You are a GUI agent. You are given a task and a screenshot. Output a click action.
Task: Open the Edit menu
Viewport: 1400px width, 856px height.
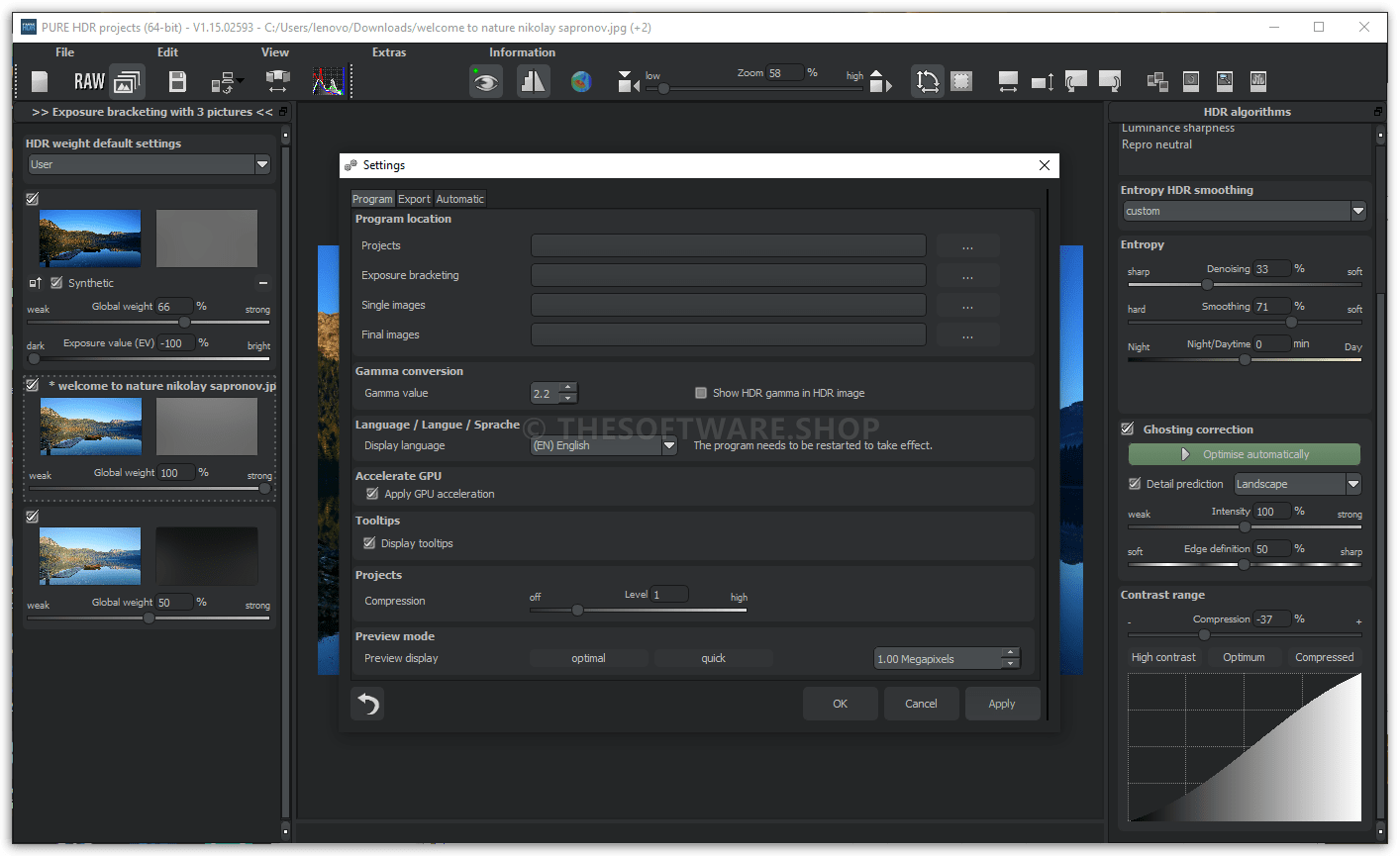point(167,52)
